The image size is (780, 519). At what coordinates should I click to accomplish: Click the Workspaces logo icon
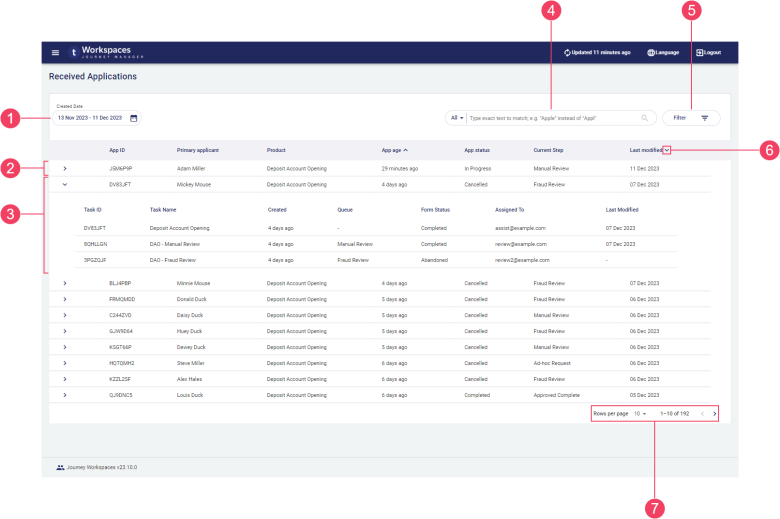coord(74,52)
